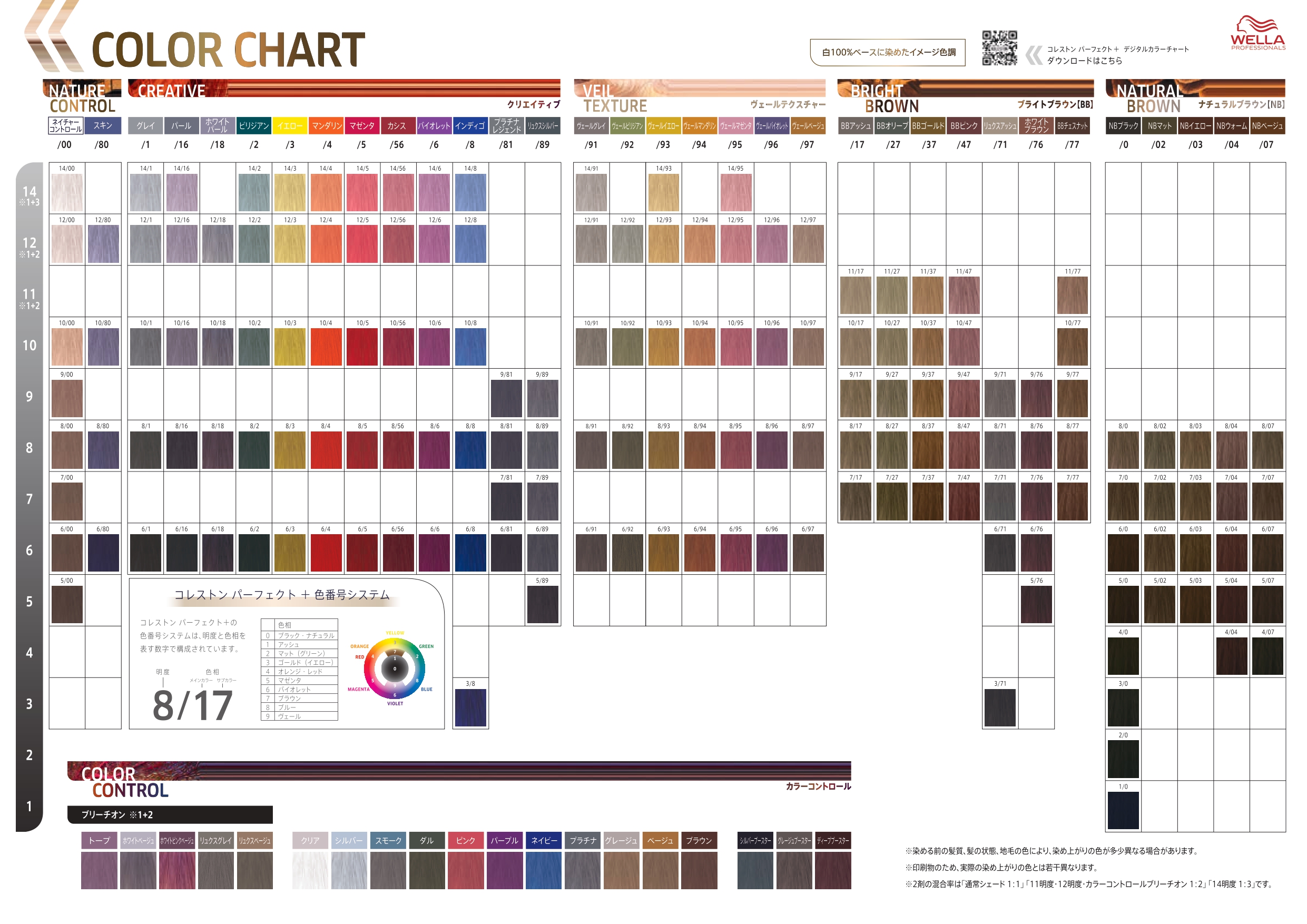
Task: Select the 8/5 red swatch
Action: [362, 450]
